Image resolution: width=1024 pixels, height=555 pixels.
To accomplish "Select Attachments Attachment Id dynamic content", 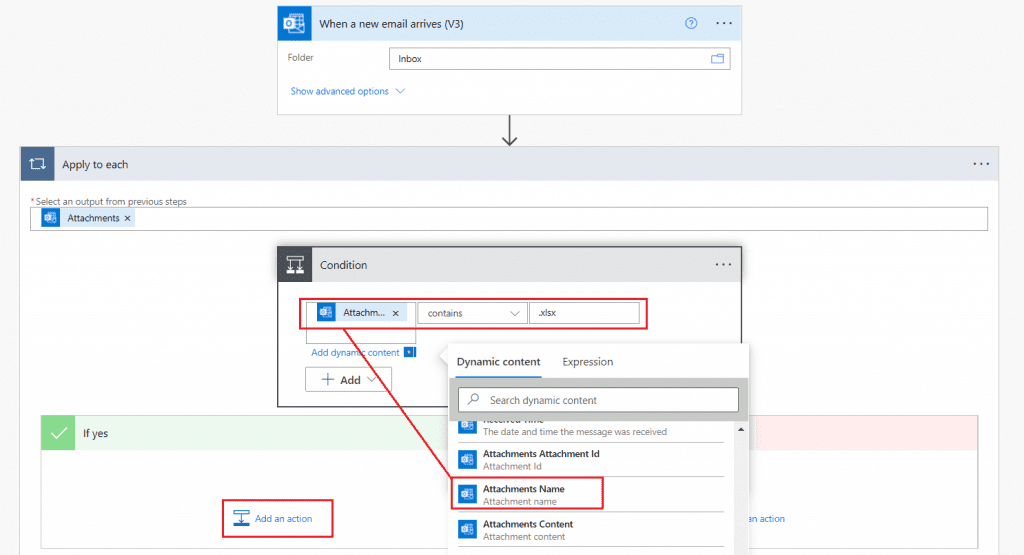I will click(x=590, y=460).
